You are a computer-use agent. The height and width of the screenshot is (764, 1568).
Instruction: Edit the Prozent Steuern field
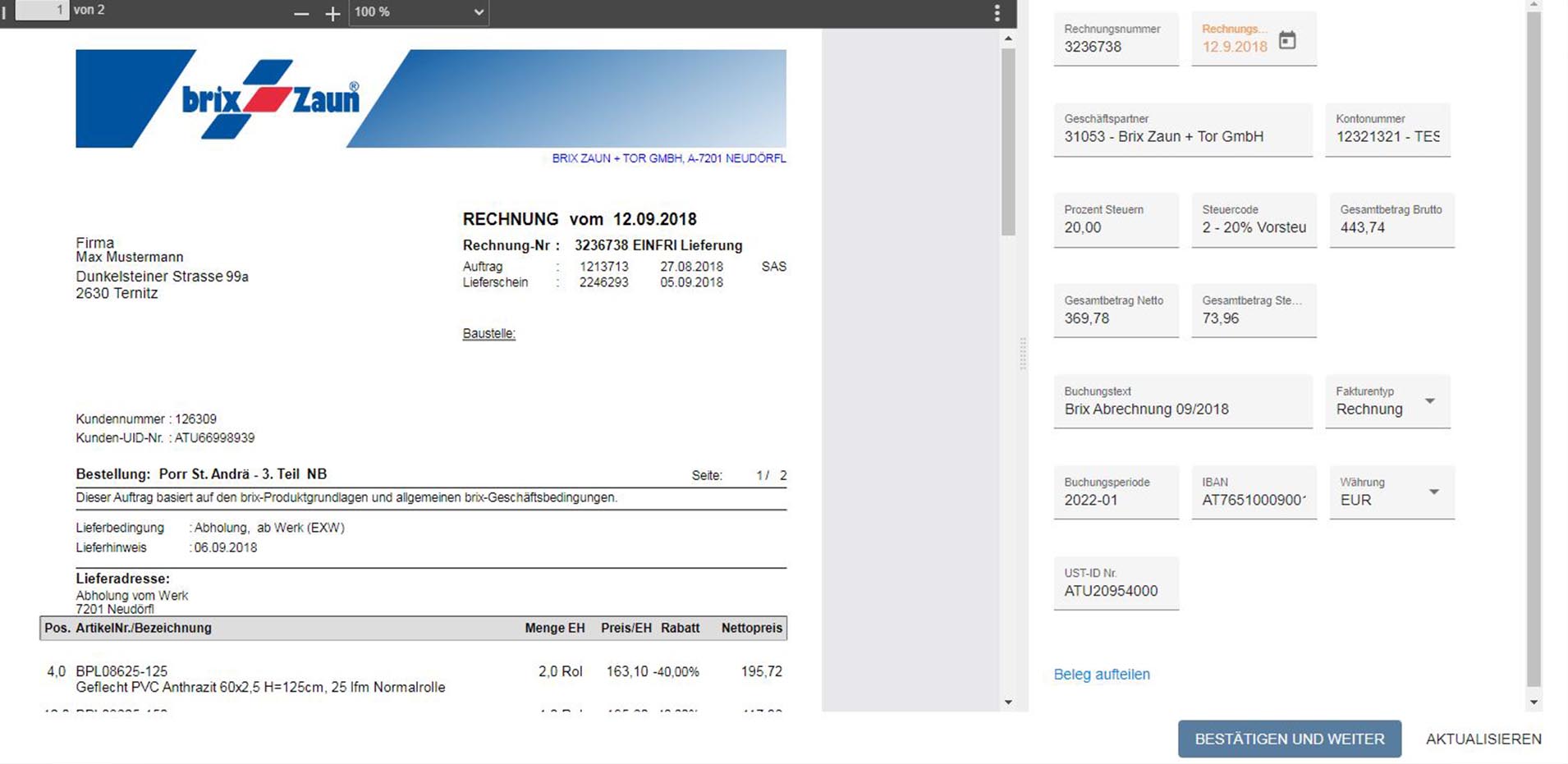coord(1116,220)
